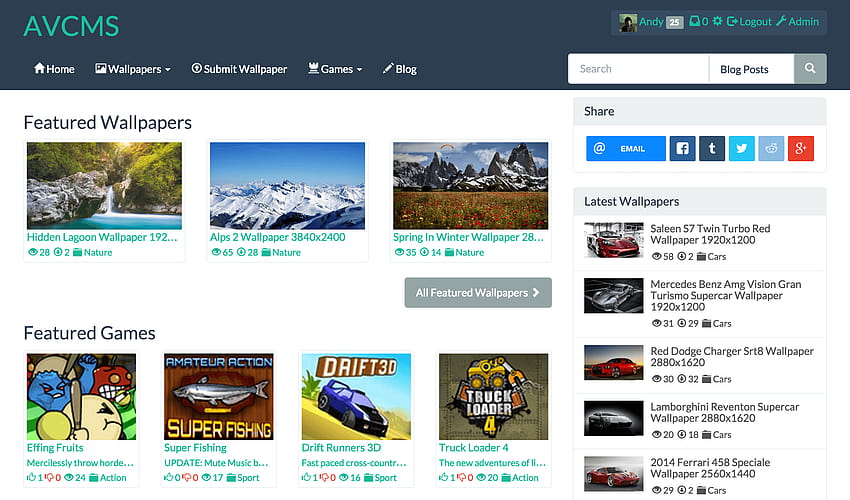The image size is (850, 500).
Task: Open Mercedes Benz Amg Vision thumbnail
Action: 614,296
